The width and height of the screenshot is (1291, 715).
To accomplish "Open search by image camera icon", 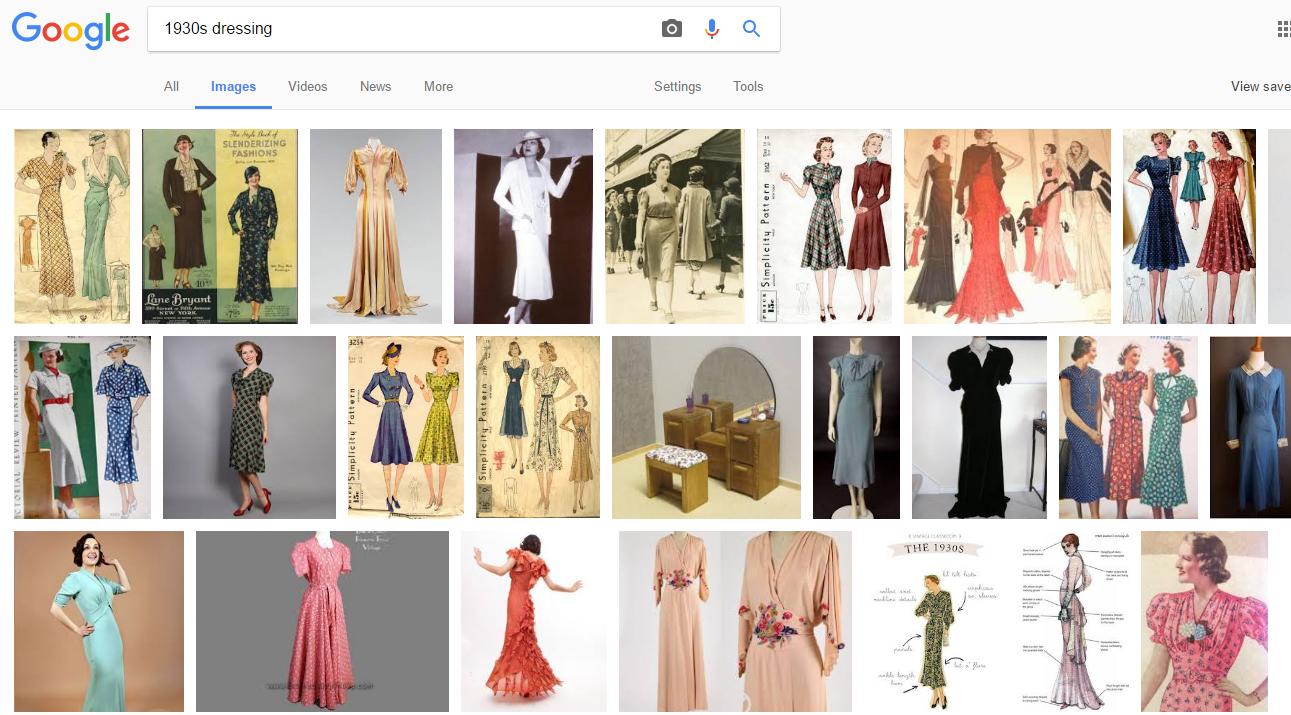I will tap(672, 29).
